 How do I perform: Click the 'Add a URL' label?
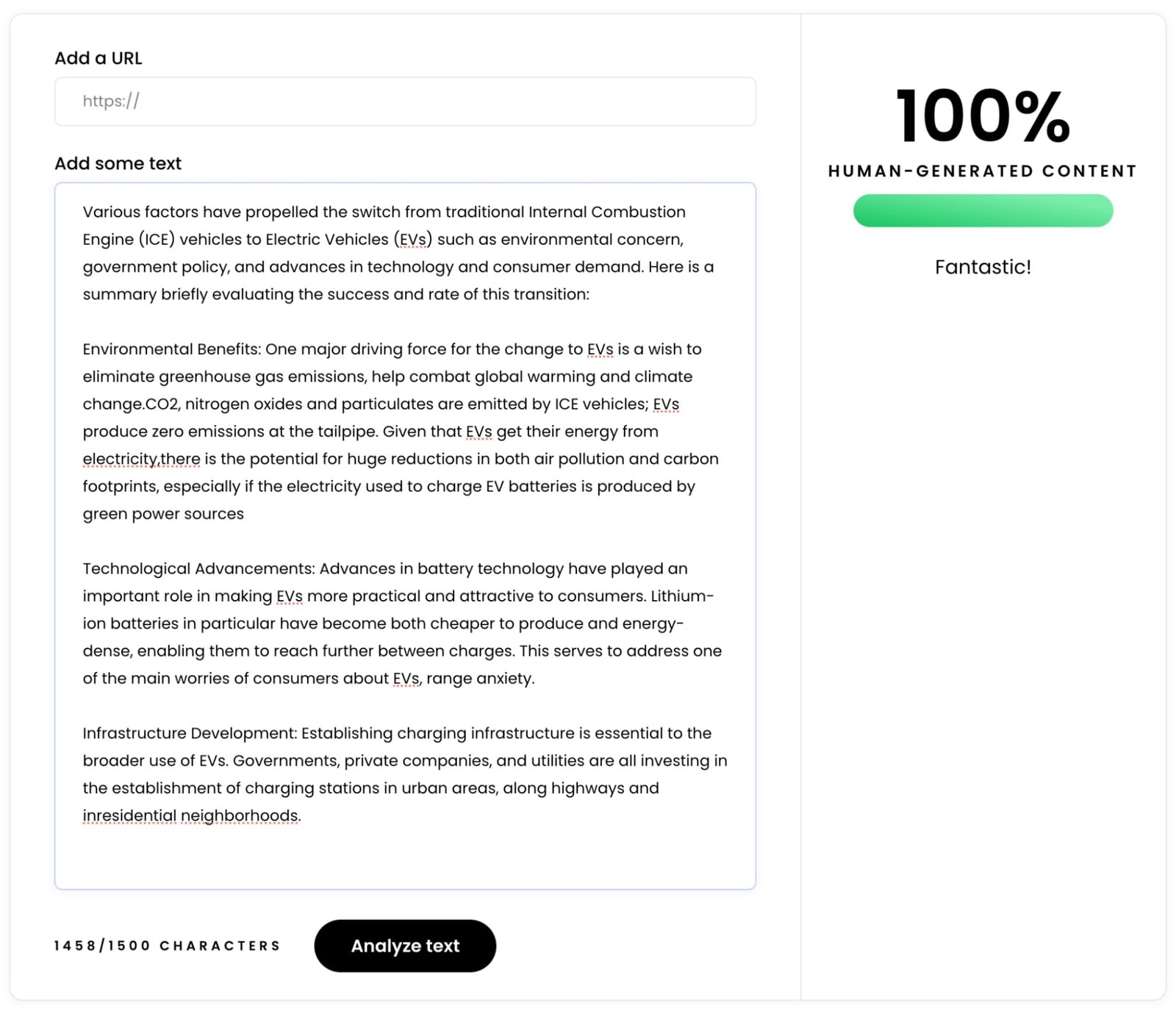pyautogui.click(x=98, y=58)
